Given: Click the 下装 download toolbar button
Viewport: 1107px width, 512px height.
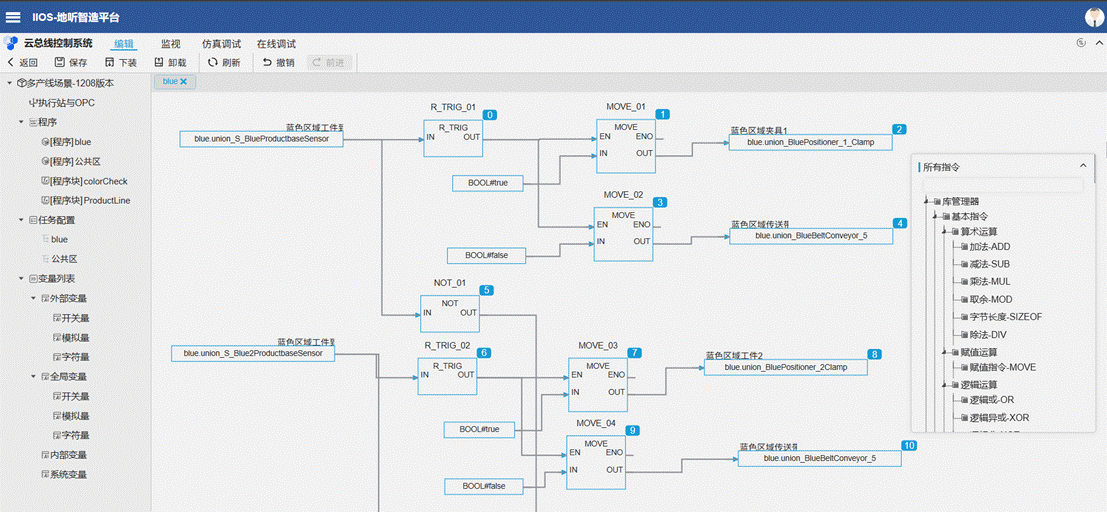Looking at the screenshot, I should click(x=120, y=62).
